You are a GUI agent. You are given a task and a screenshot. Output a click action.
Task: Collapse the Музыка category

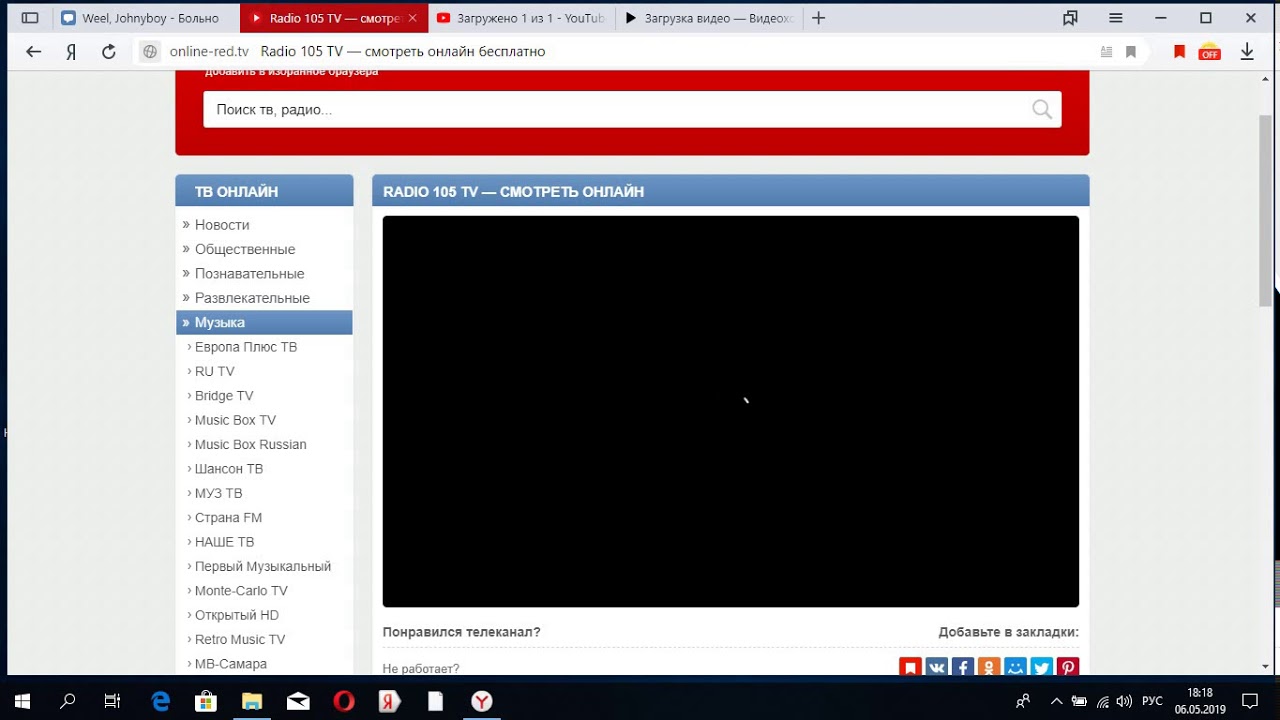pyautogui.click(x=264, y=322)
